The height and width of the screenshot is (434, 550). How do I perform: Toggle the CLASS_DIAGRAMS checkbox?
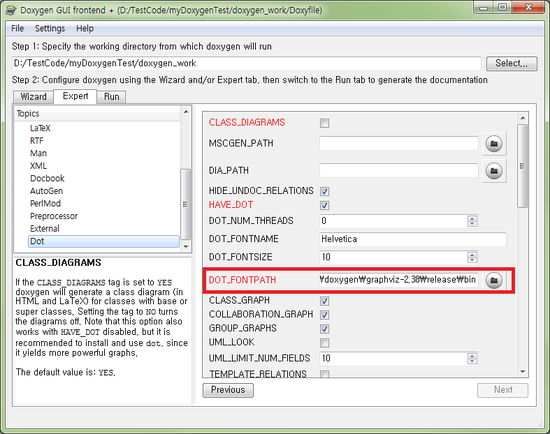(324, 123)
